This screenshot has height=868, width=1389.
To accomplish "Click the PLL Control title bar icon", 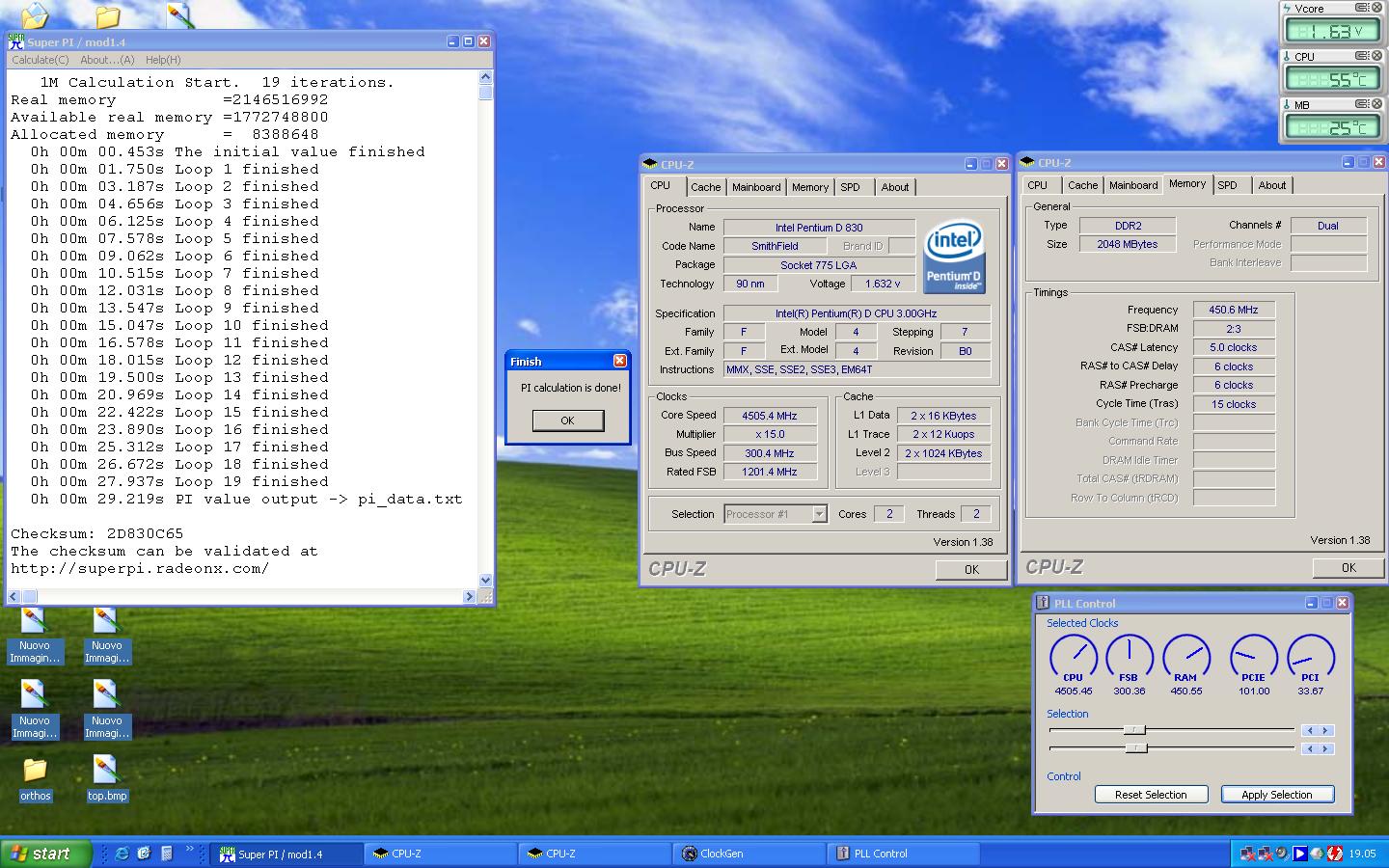I will click(1043, 603).
